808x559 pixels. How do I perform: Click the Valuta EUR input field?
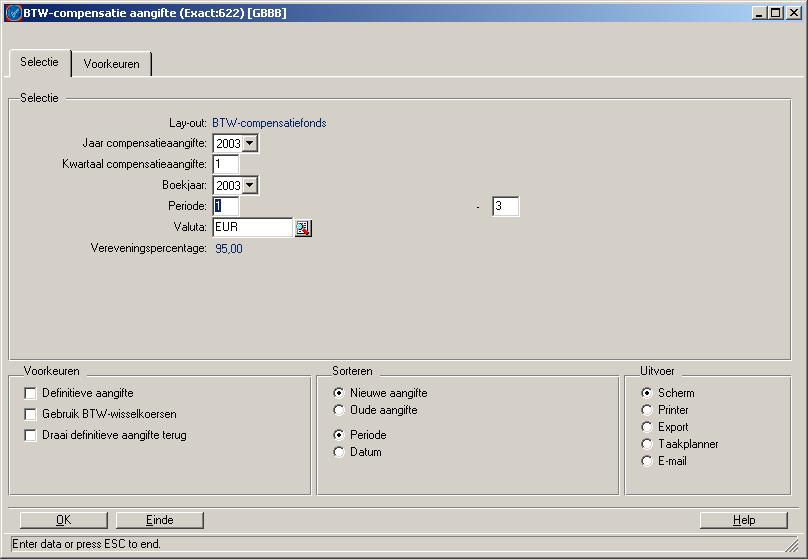(x=252, y=227)
